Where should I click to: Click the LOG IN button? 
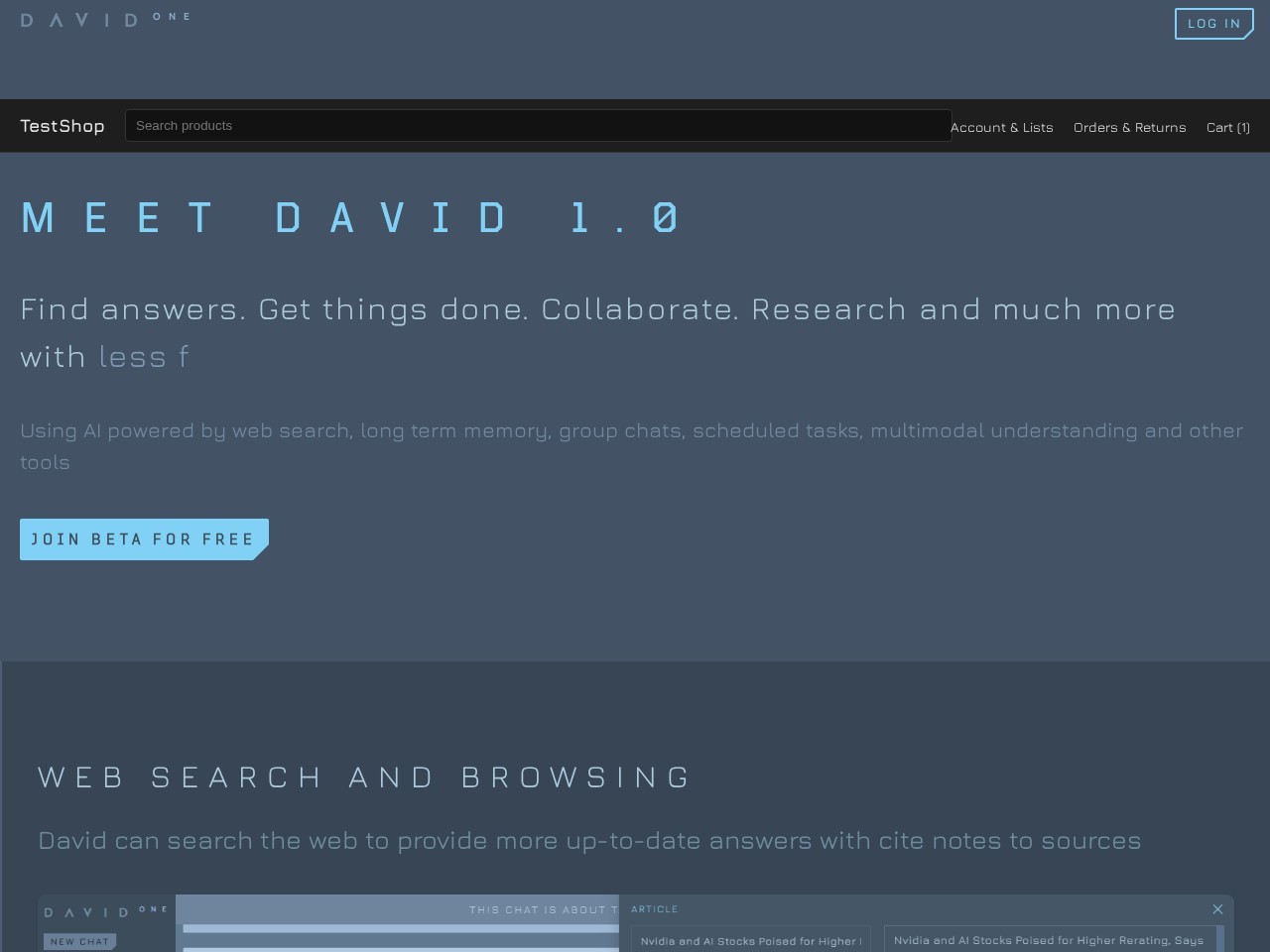1214,24
